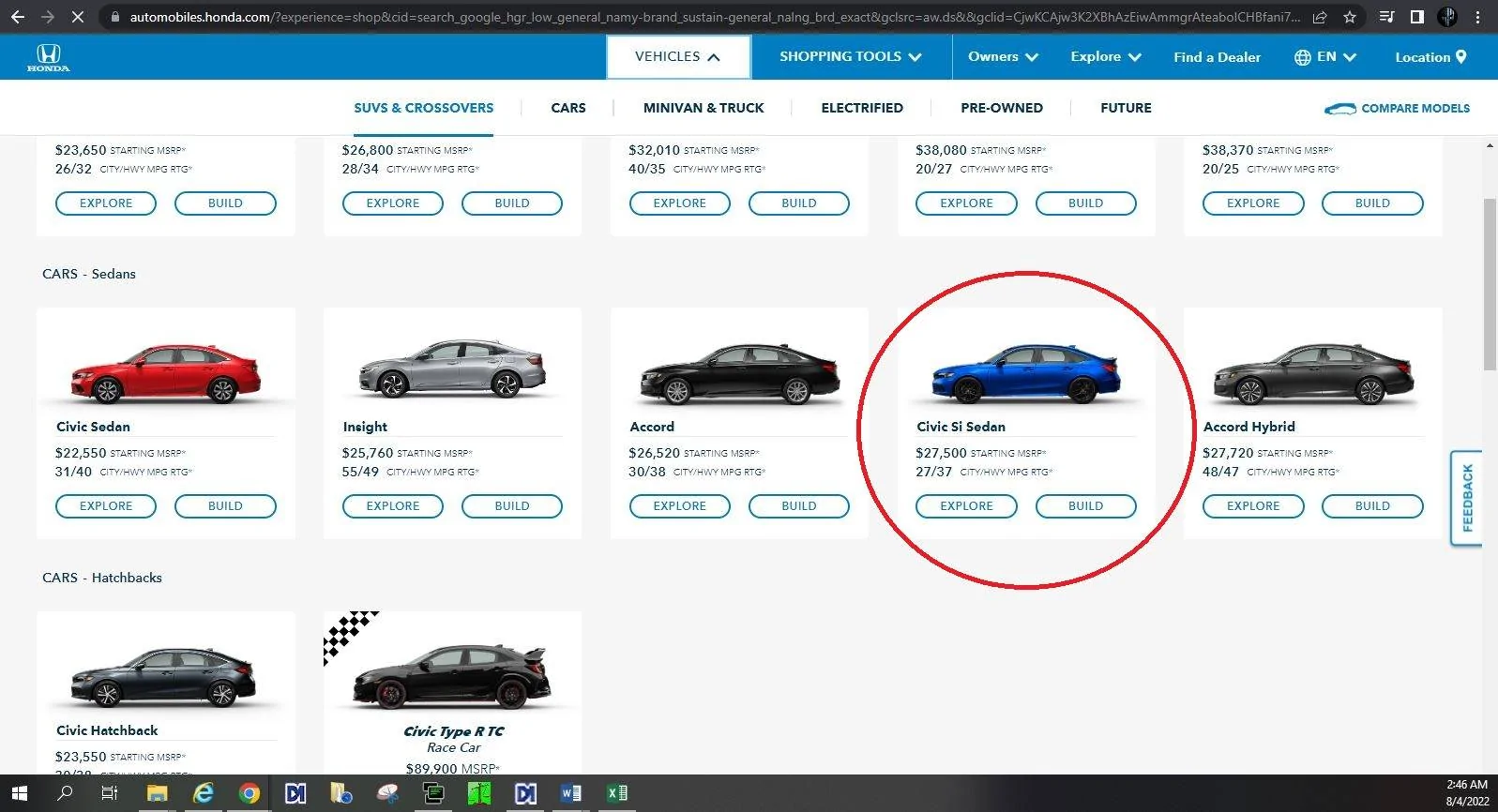Open the folder-with-clock taskbar icon

pyautogui.click(x=340, y=793)
